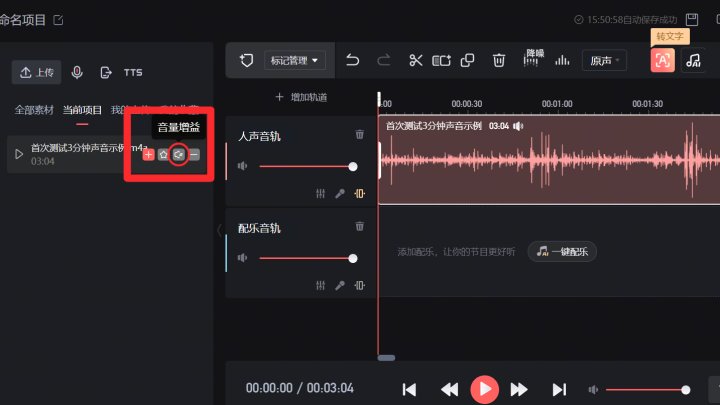
Task: Click the 降噪 noise reduction icon
Action: point(534,59)
